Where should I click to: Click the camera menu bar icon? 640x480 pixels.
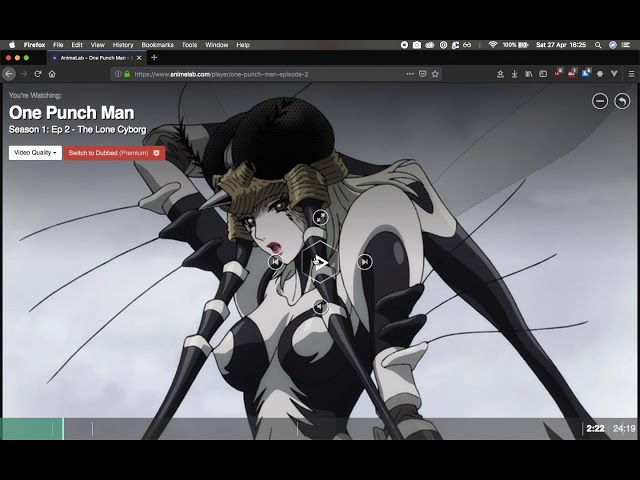(417, 45)
